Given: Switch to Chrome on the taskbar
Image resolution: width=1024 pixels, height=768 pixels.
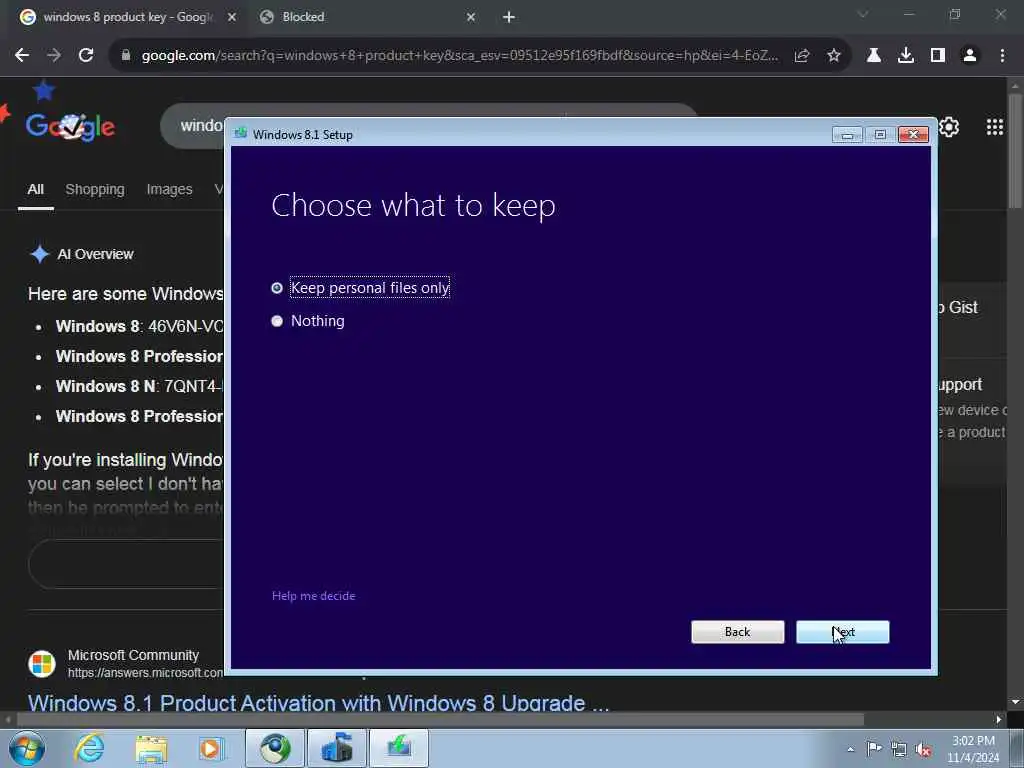Looking at the screenshot, I should [x=275, y=748].
